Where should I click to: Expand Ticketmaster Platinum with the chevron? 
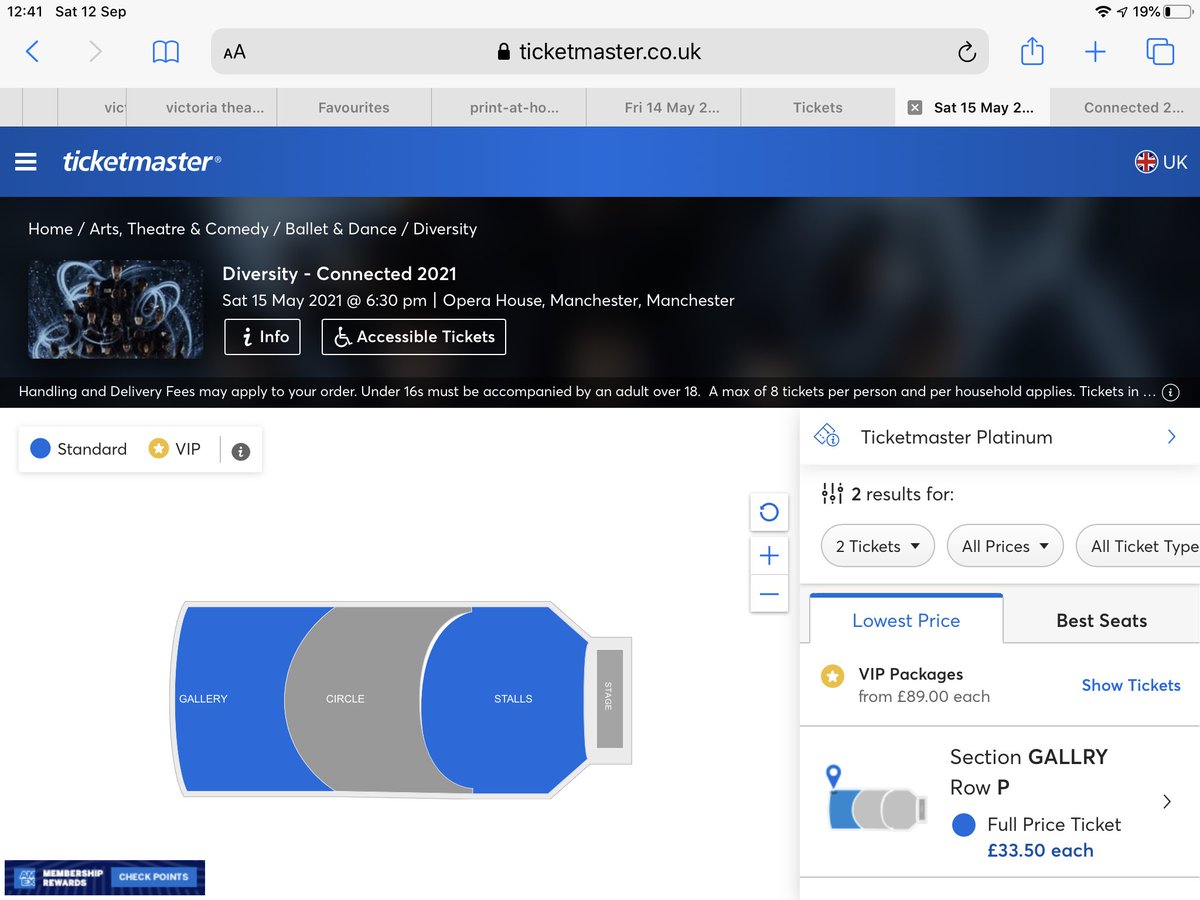coord(1172,437)
